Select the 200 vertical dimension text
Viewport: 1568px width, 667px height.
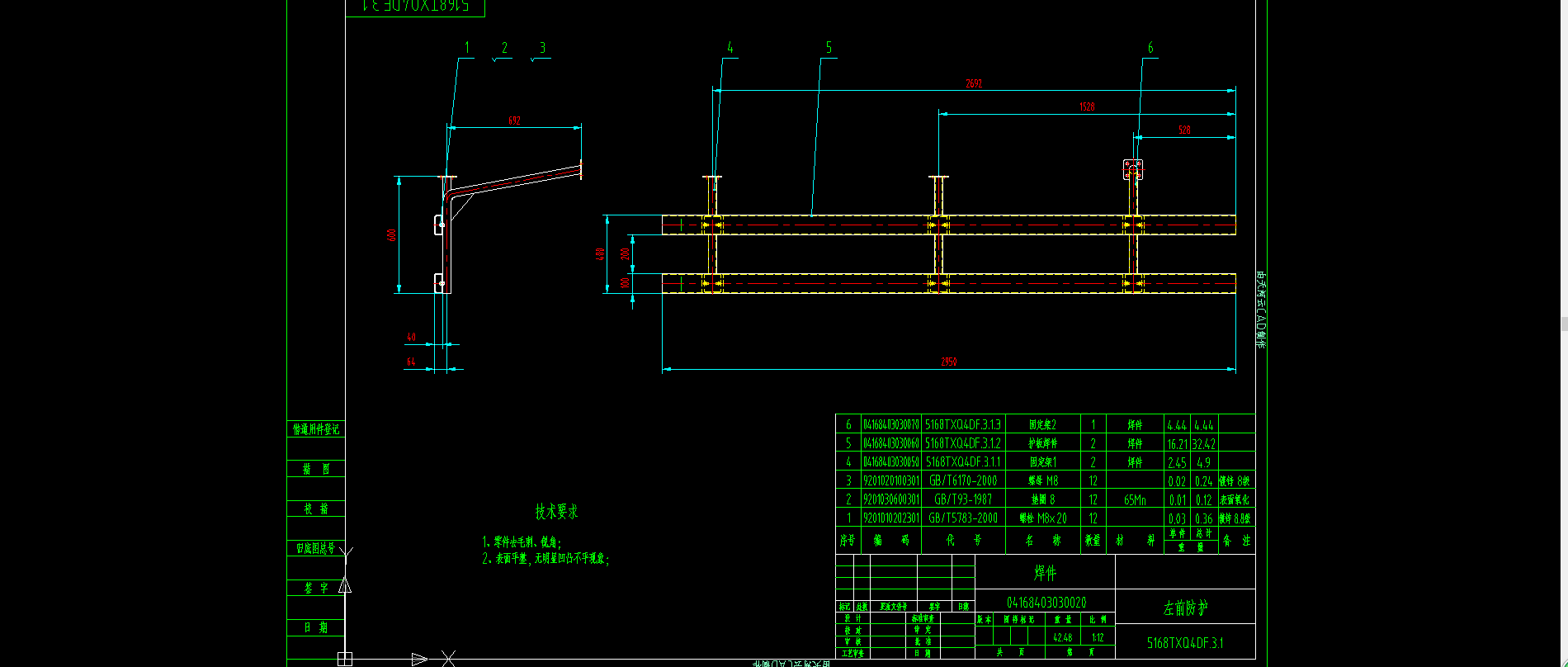coord(625,254)
